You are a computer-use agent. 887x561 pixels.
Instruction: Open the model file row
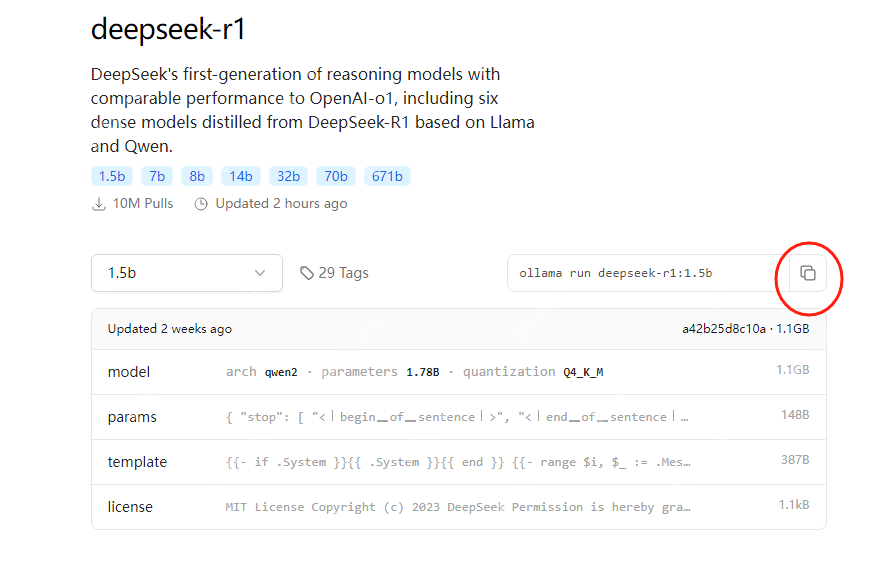(459, 372)
